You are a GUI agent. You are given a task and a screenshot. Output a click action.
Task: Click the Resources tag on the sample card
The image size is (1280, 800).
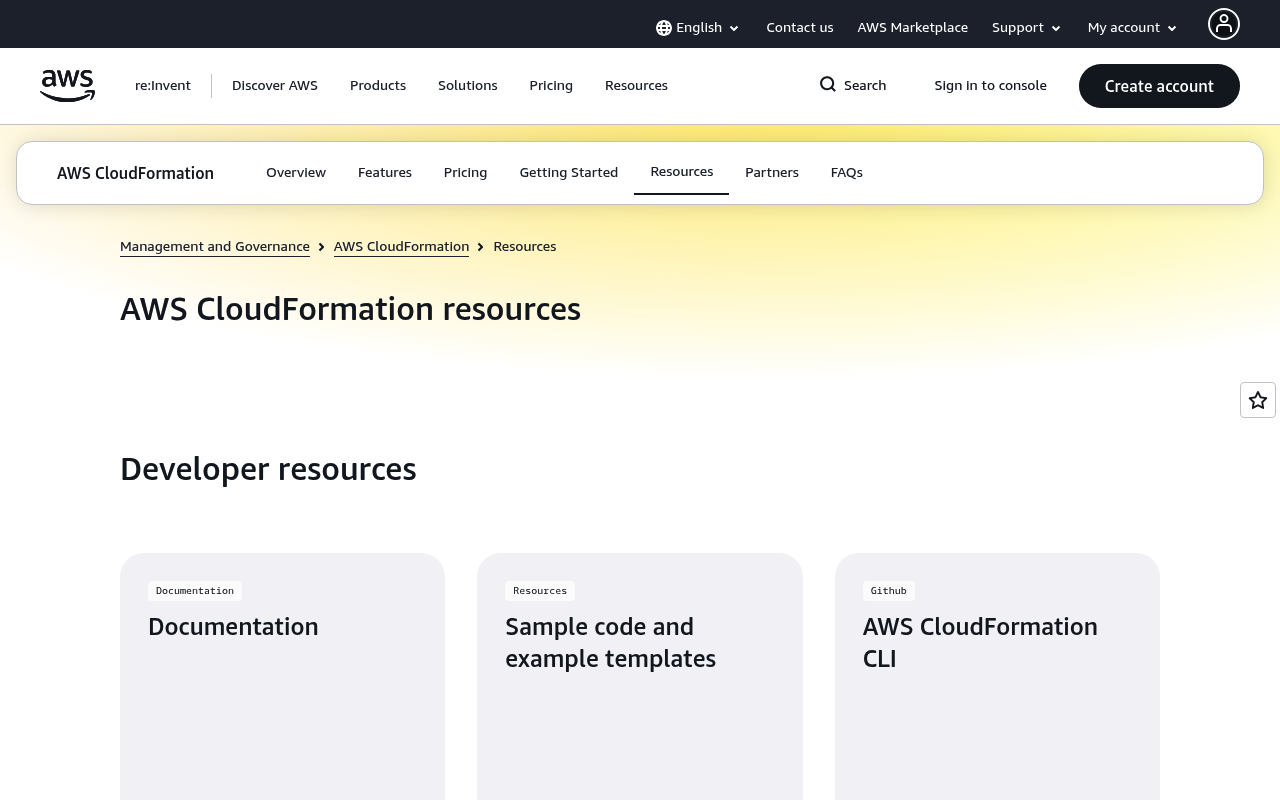540,591
